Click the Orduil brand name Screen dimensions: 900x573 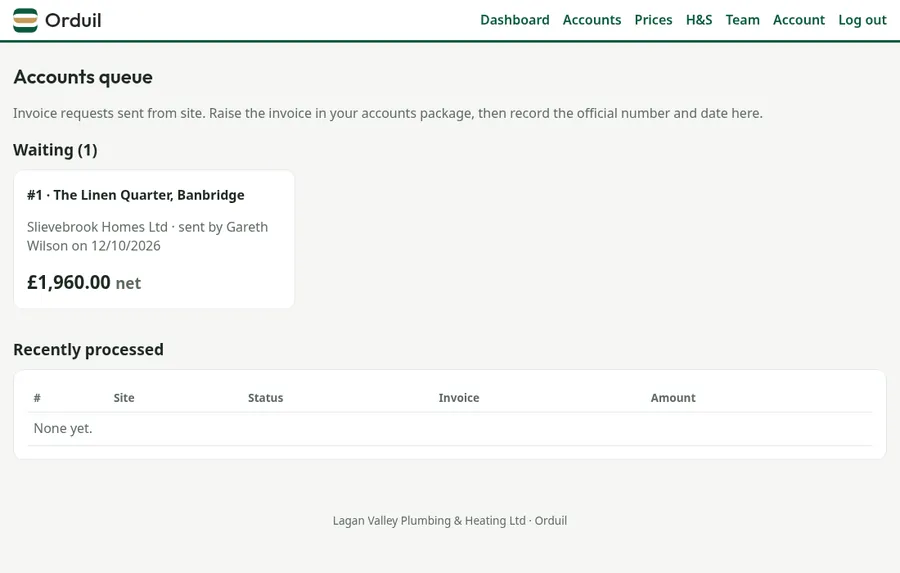pos(73,21)
